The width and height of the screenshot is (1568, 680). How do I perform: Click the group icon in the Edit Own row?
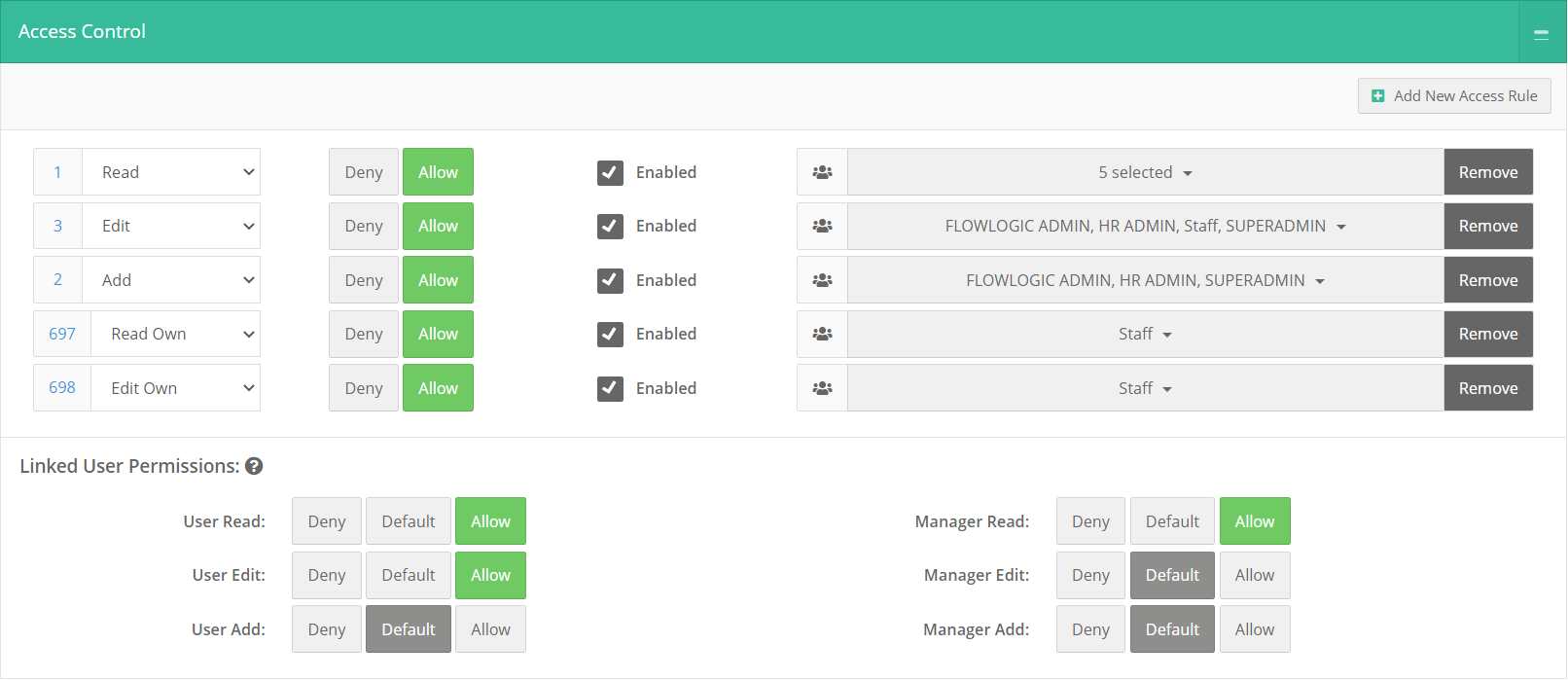coord(822,388)
